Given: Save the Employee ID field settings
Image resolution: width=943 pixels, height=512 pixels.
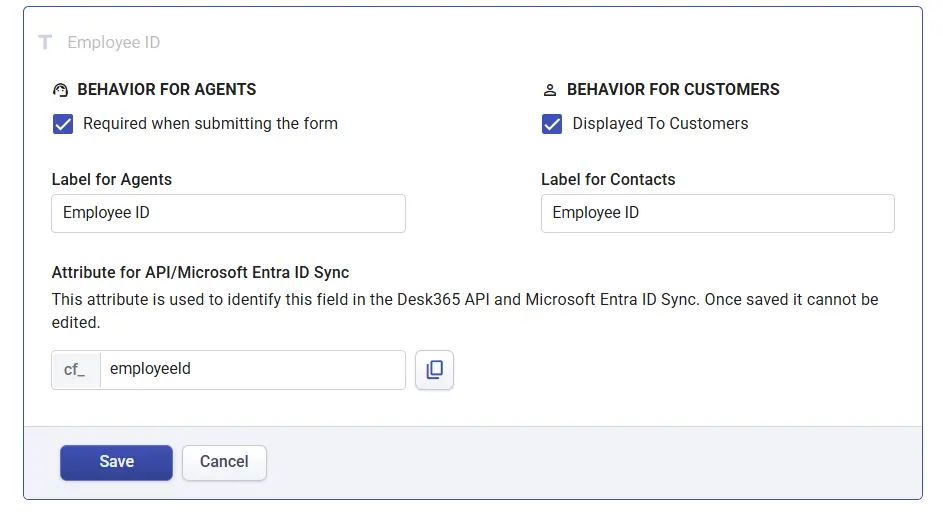Looking at the screenshot, I should pyautogui.click(x=116, y=462).
